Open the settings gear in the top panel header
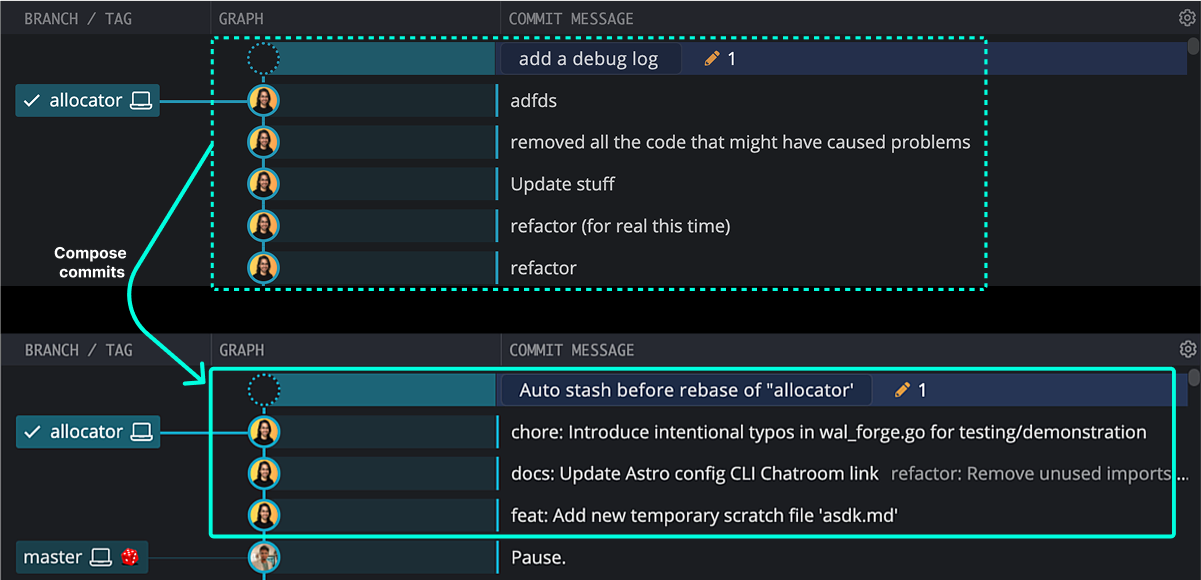 point(1185,17)
